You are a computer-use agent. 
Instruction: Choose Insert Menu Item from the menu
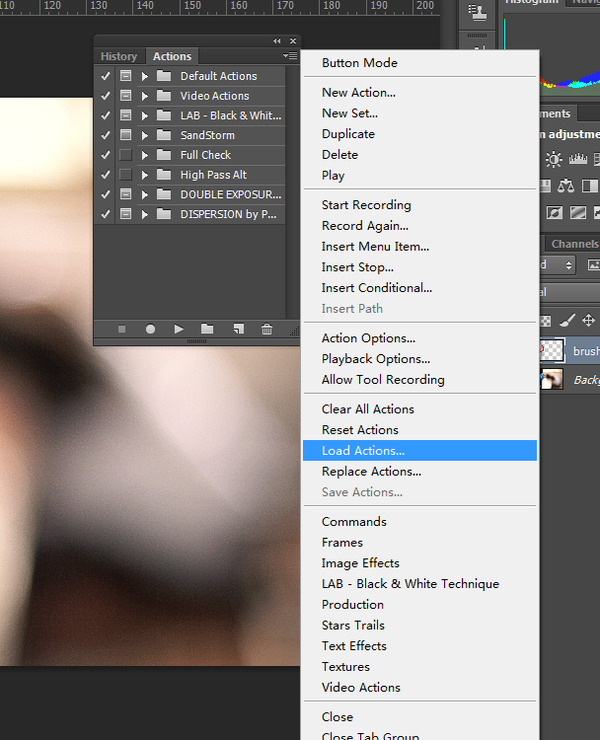(420, 246)
